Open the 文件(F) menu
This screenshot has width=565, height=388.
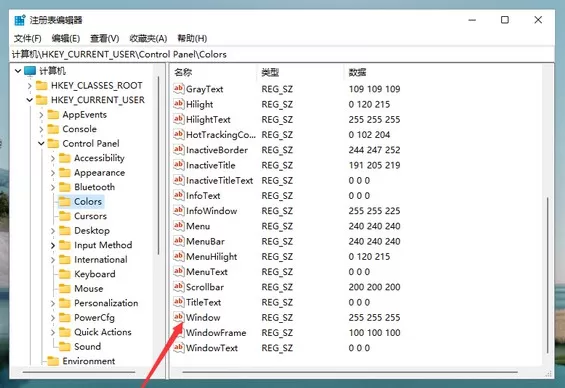tap(27, 38)
